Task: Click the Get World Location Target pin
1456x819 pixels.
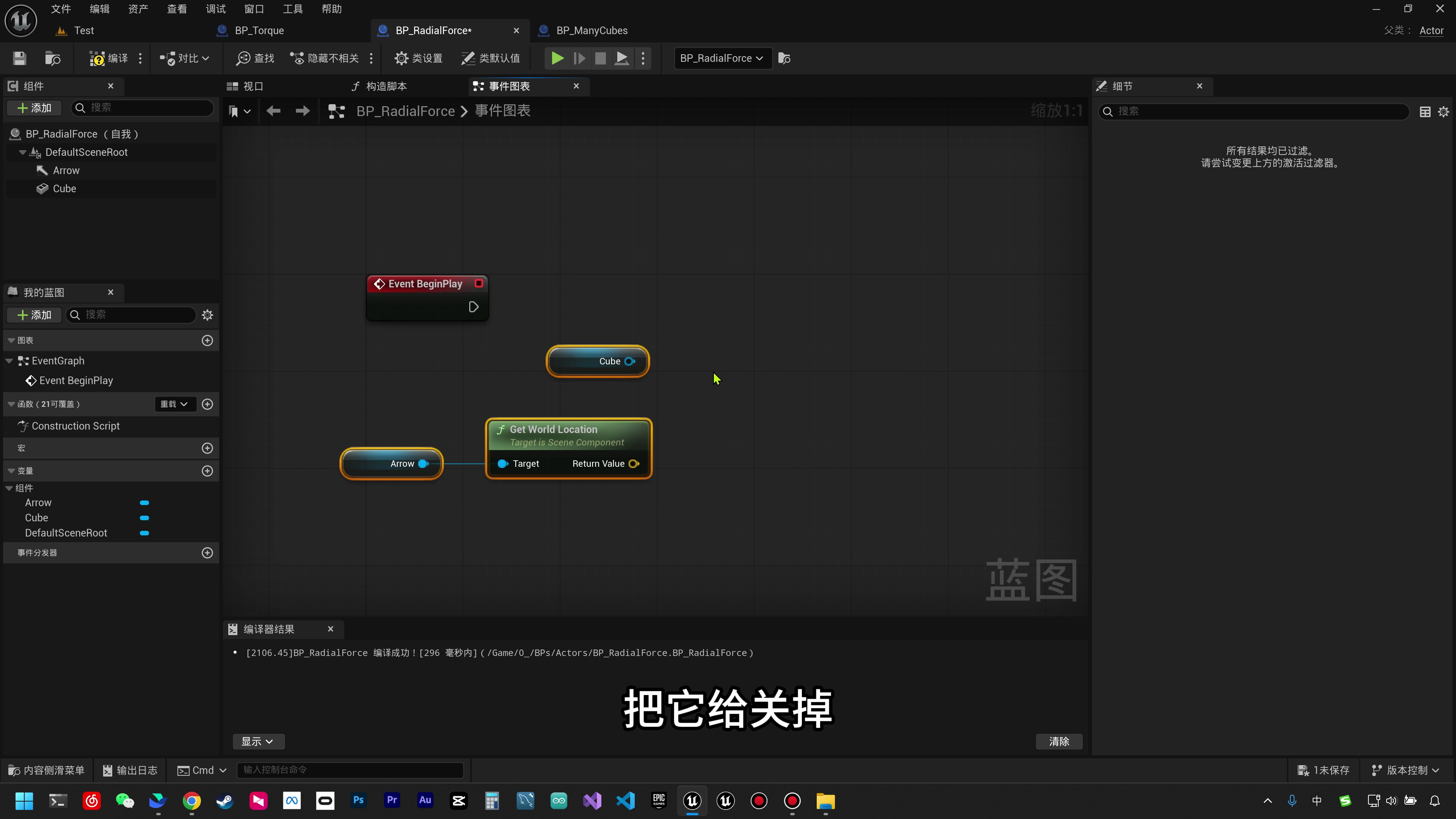Action: (x=502, y=463)
